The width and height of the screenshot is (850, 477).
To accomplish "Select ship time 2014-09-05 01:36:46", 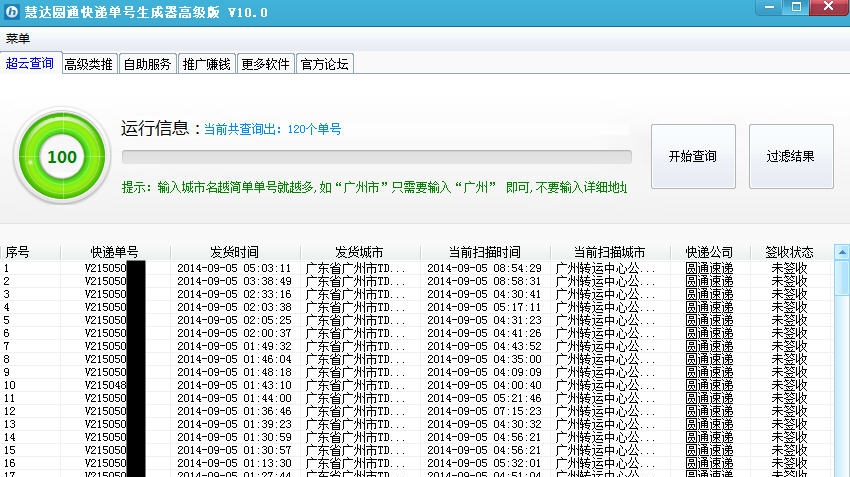I will 234,411.
